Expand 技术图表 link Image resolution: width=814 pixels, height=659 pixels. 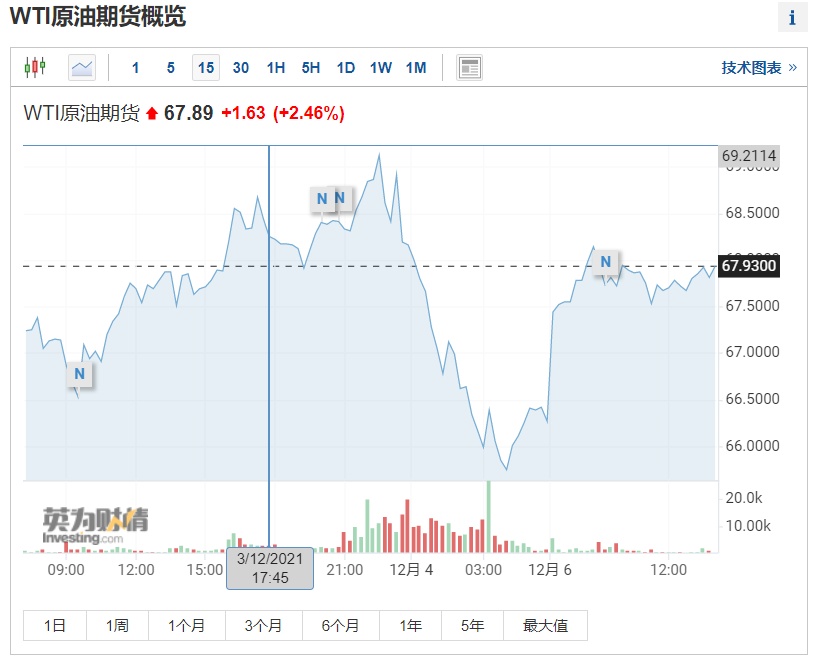(759, 68)
